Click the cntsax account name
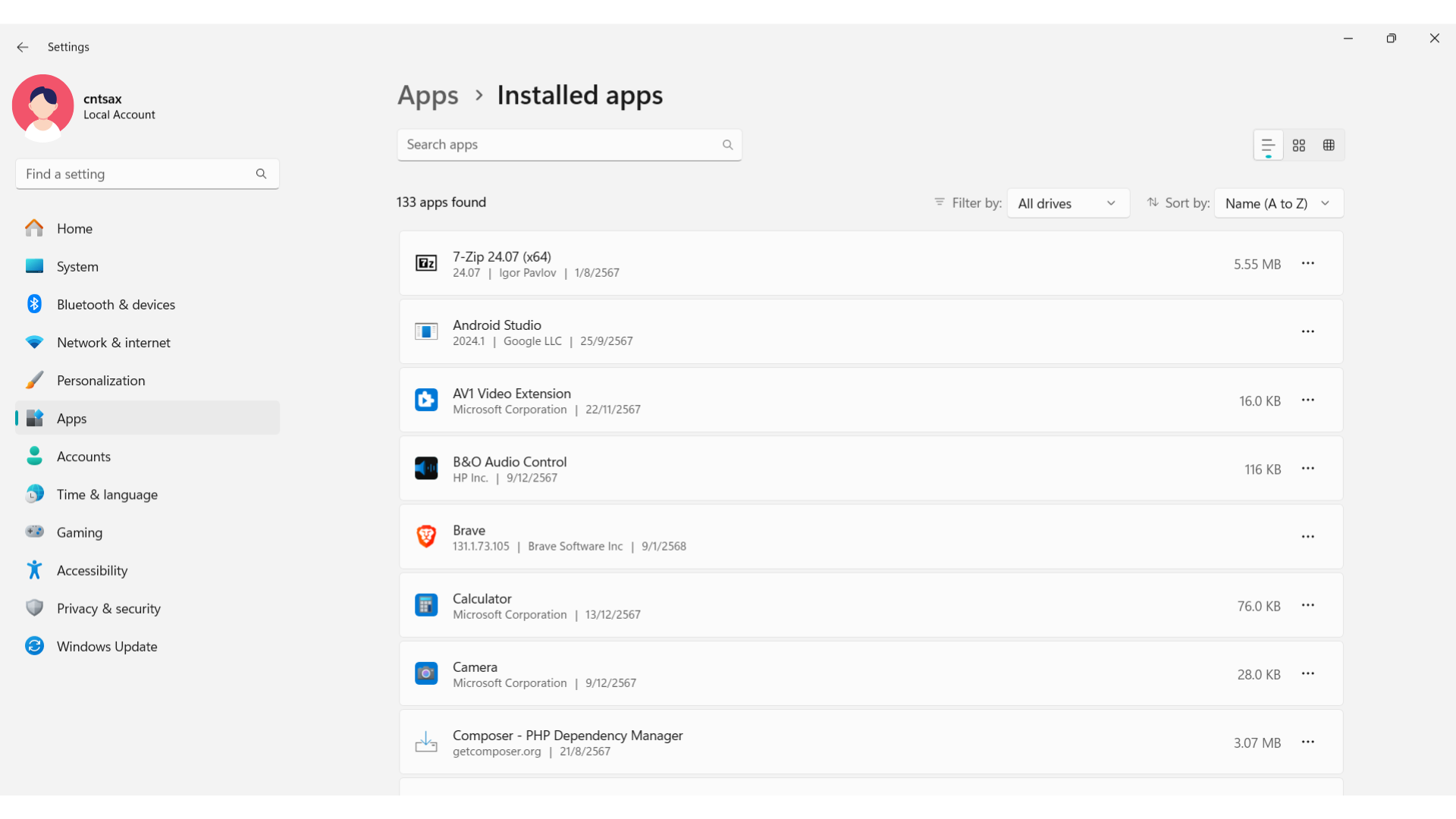This screenshot has height=819, width=1456. (x=102, y=99)
